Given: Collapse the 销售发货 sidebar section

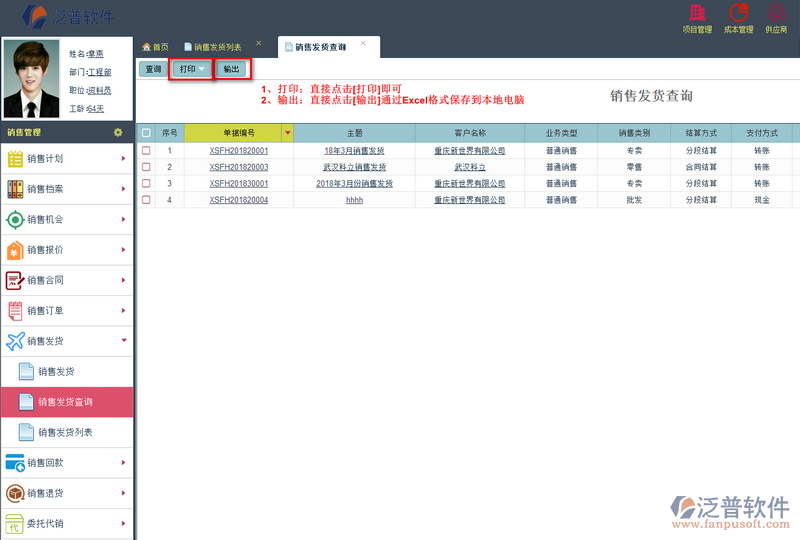Looking at the screenshot, I should [124, 341].
